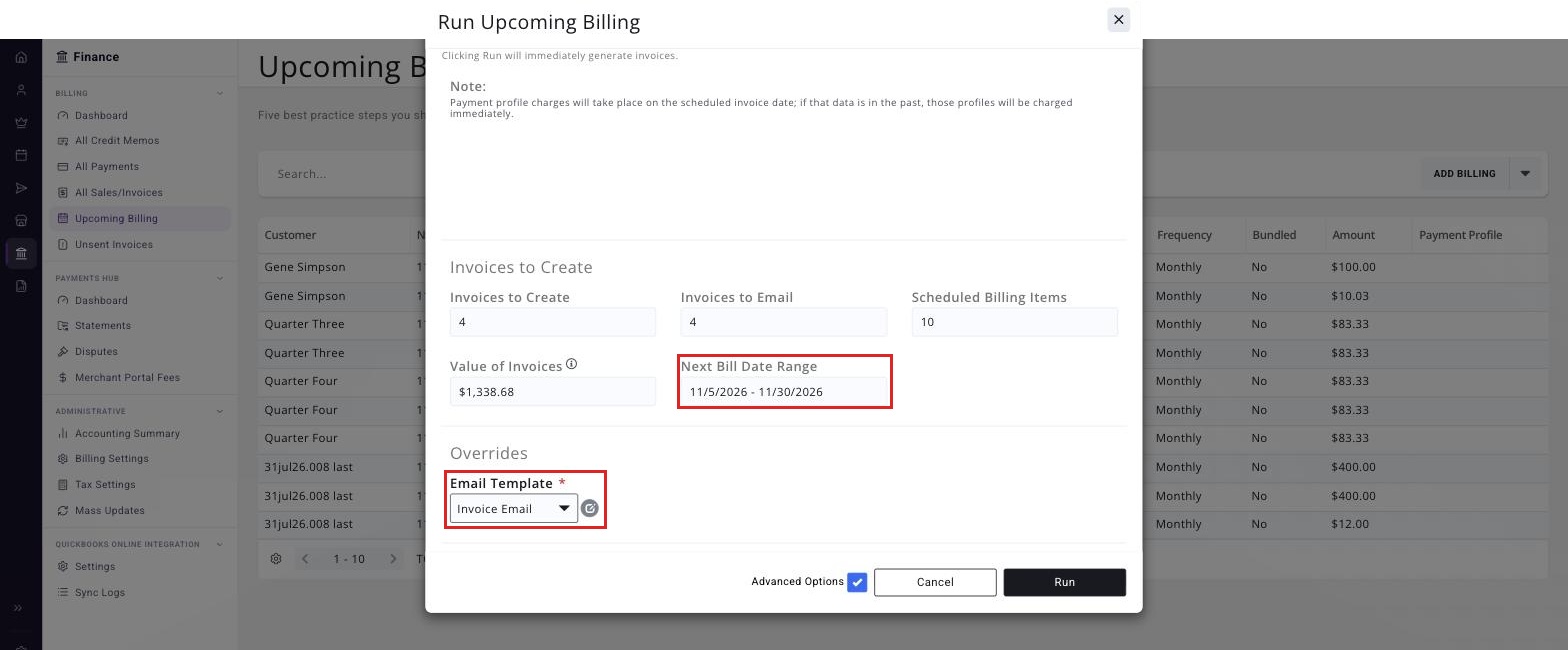
Task: Click the edit icon next to Email Template
Action: pyautogui.click(x=590, y=509)
